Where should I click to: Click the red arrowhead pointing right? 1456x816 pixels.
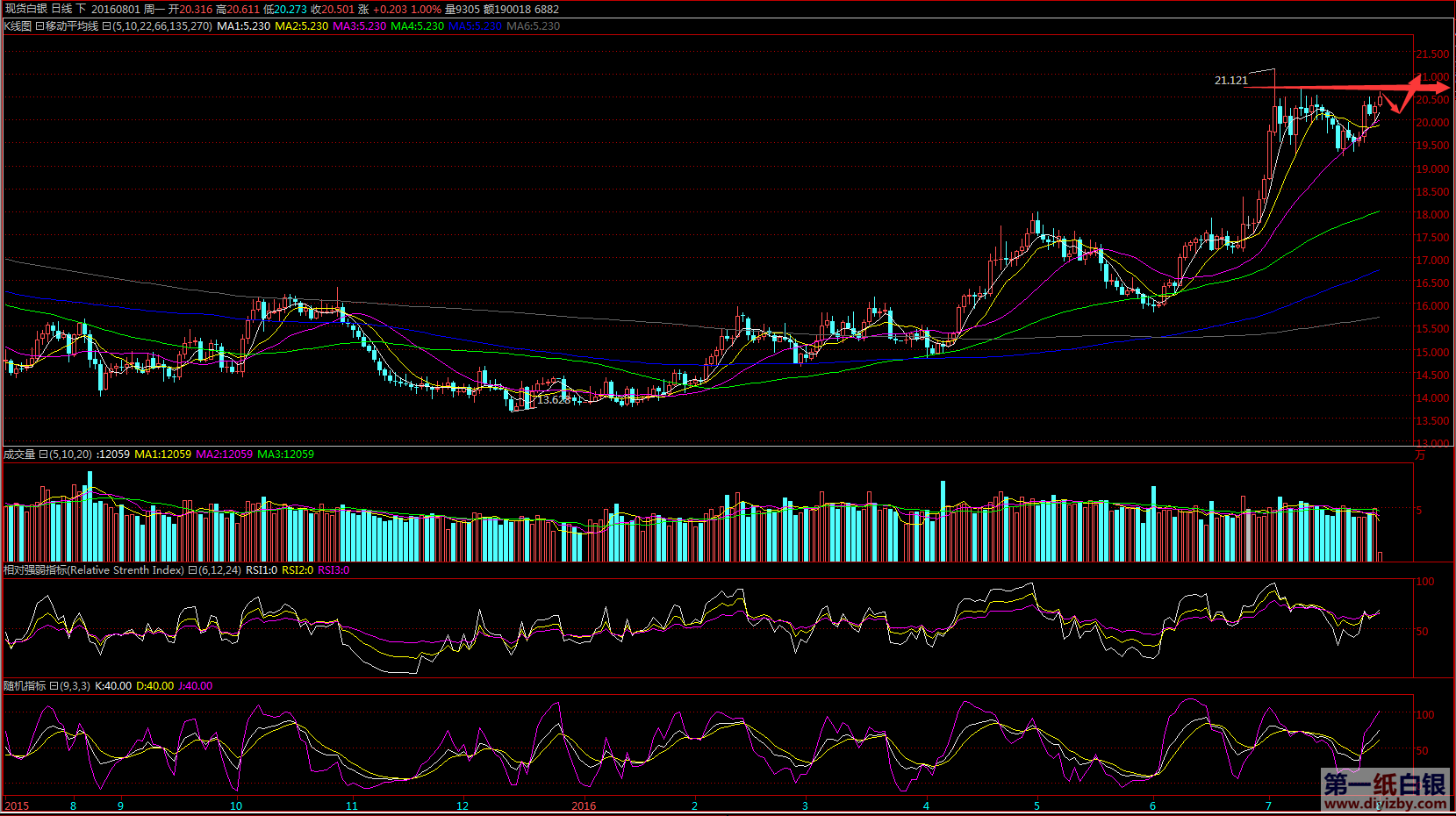click(x=1438, y=88)
